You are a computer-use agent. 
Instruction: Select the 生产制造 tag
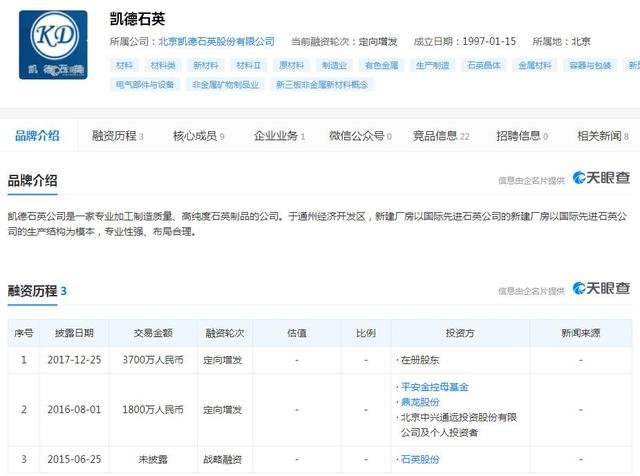pos(433,65)
